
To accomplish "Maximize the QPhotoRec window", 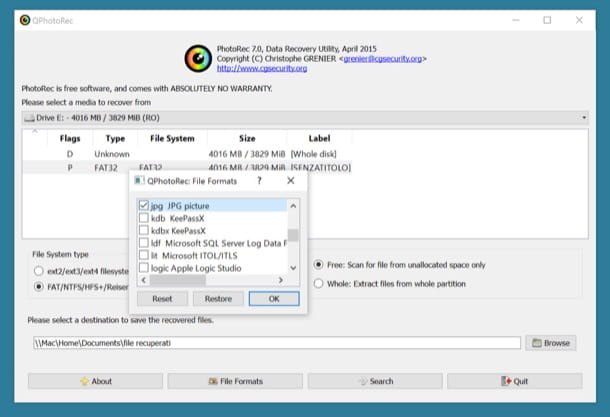I will 547,20.
